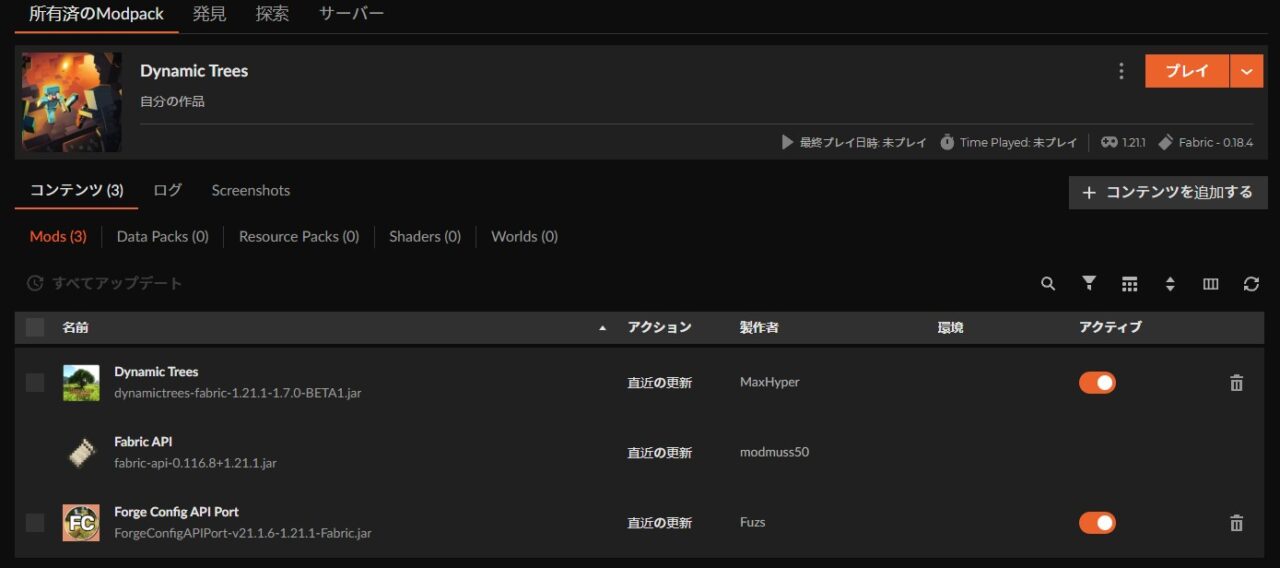Image resolution: width=1280 pixels, height=568 pixels.
Task: Open the ログ tab
Action: (168, 190)
